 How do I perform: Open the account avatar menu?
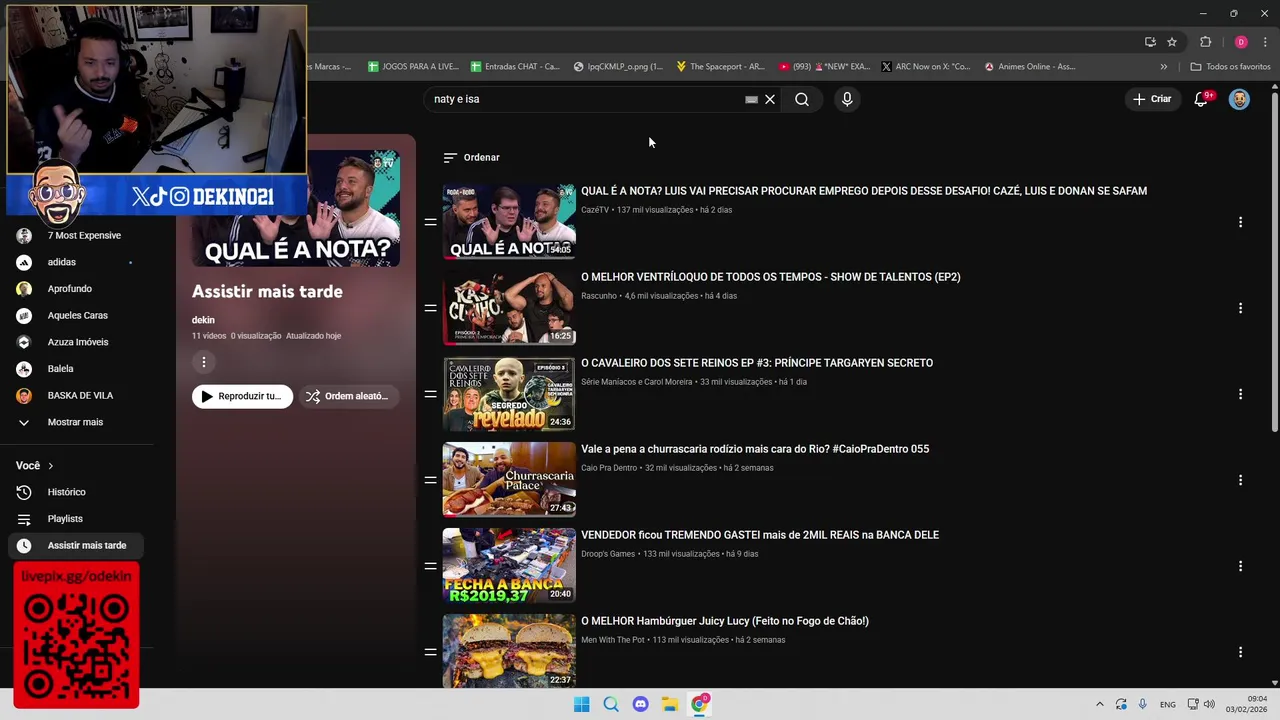coord(1239,99)
